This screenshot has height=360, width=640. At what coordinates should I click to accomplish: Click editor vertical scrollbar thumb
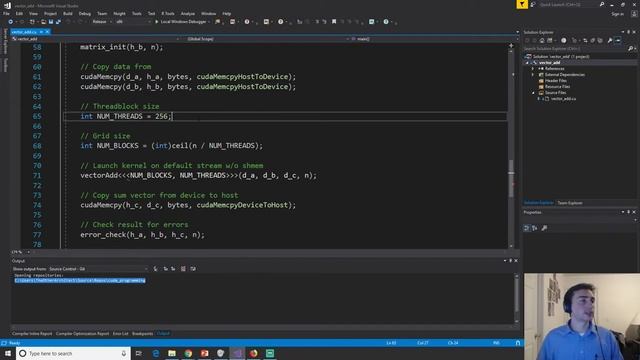coord(511,178)
